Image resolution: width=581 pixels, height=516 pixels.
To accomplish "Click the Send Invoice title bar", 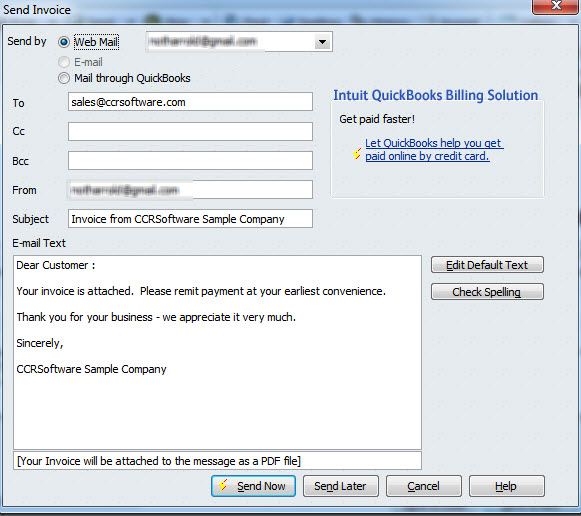I will click(x=267, y=9).
